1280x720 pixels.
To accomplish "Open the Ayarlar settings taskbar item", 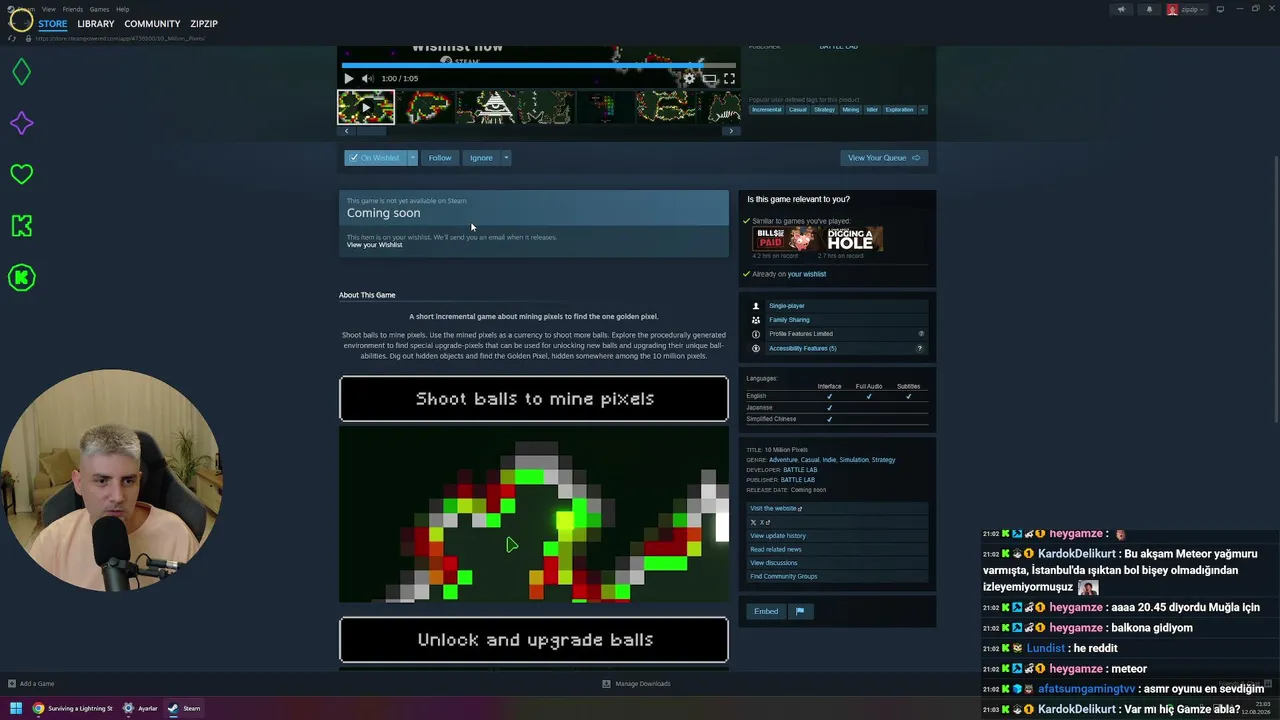I will pyautogui.click(x=141, y=708).
